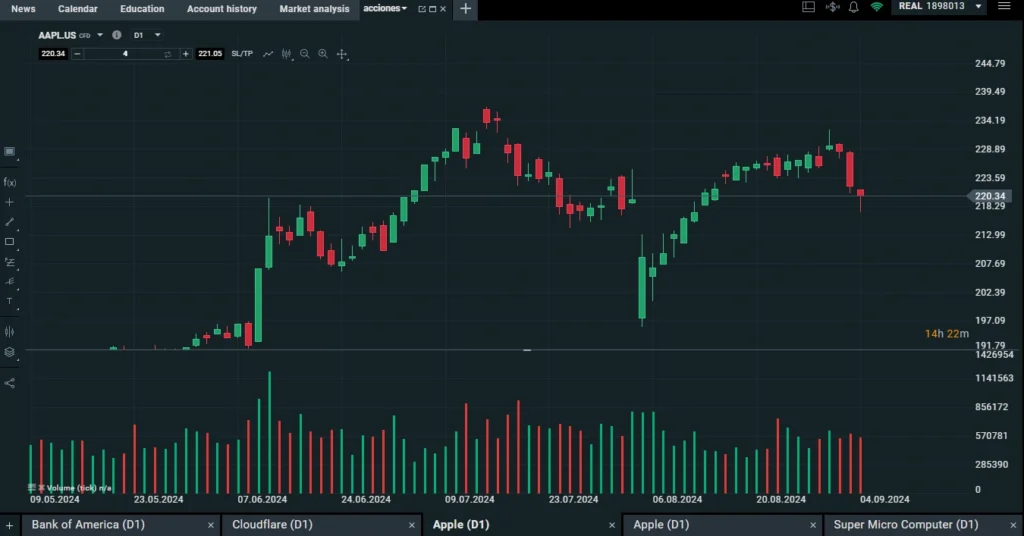The width and height of the screenshot is (1024, 536).
Task: Open the chart type candles toolbar icon
Action: 287,54
